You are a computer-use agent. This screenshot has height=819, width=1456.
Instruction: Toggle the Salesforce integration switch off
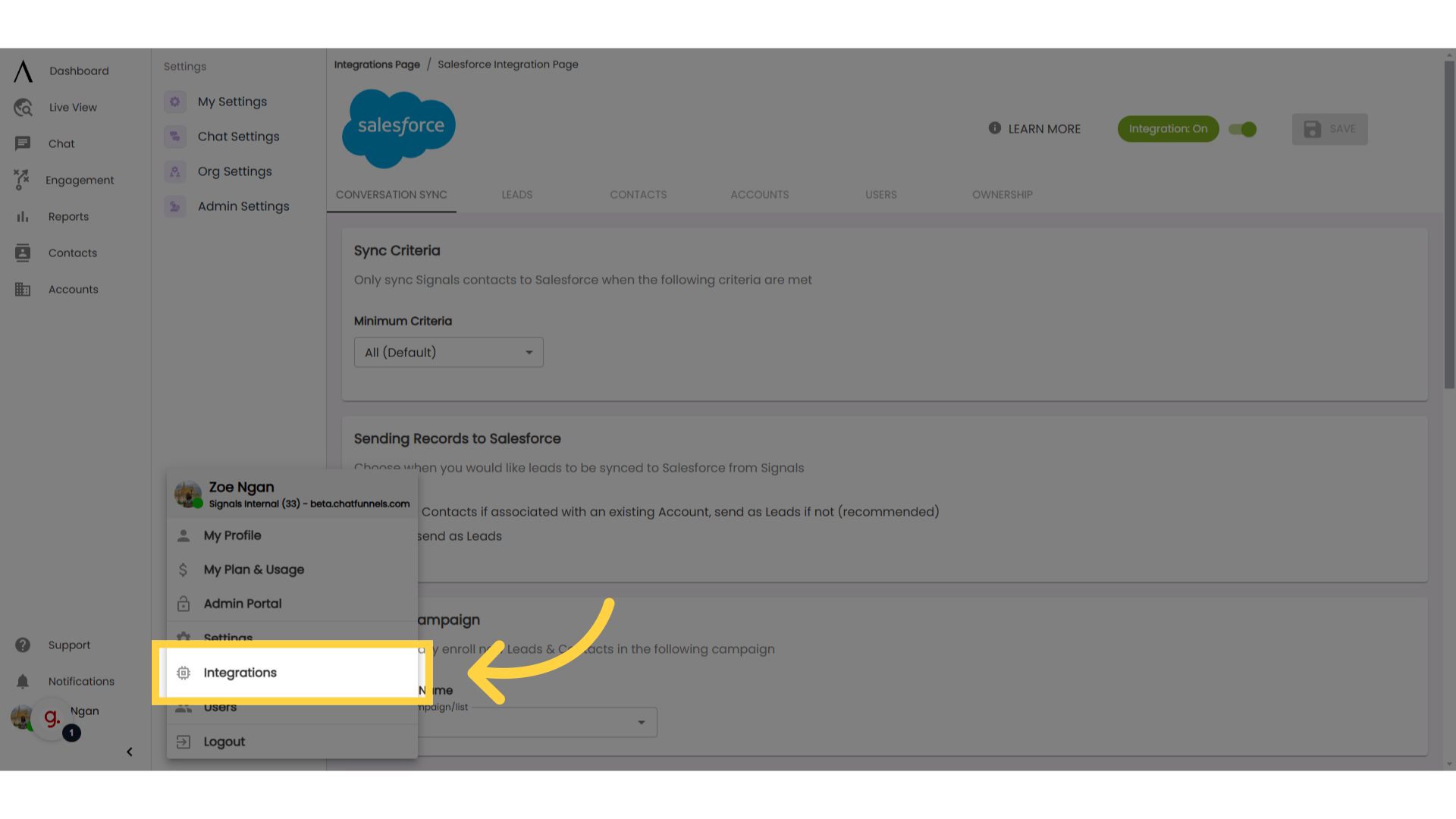(1243, 129)
